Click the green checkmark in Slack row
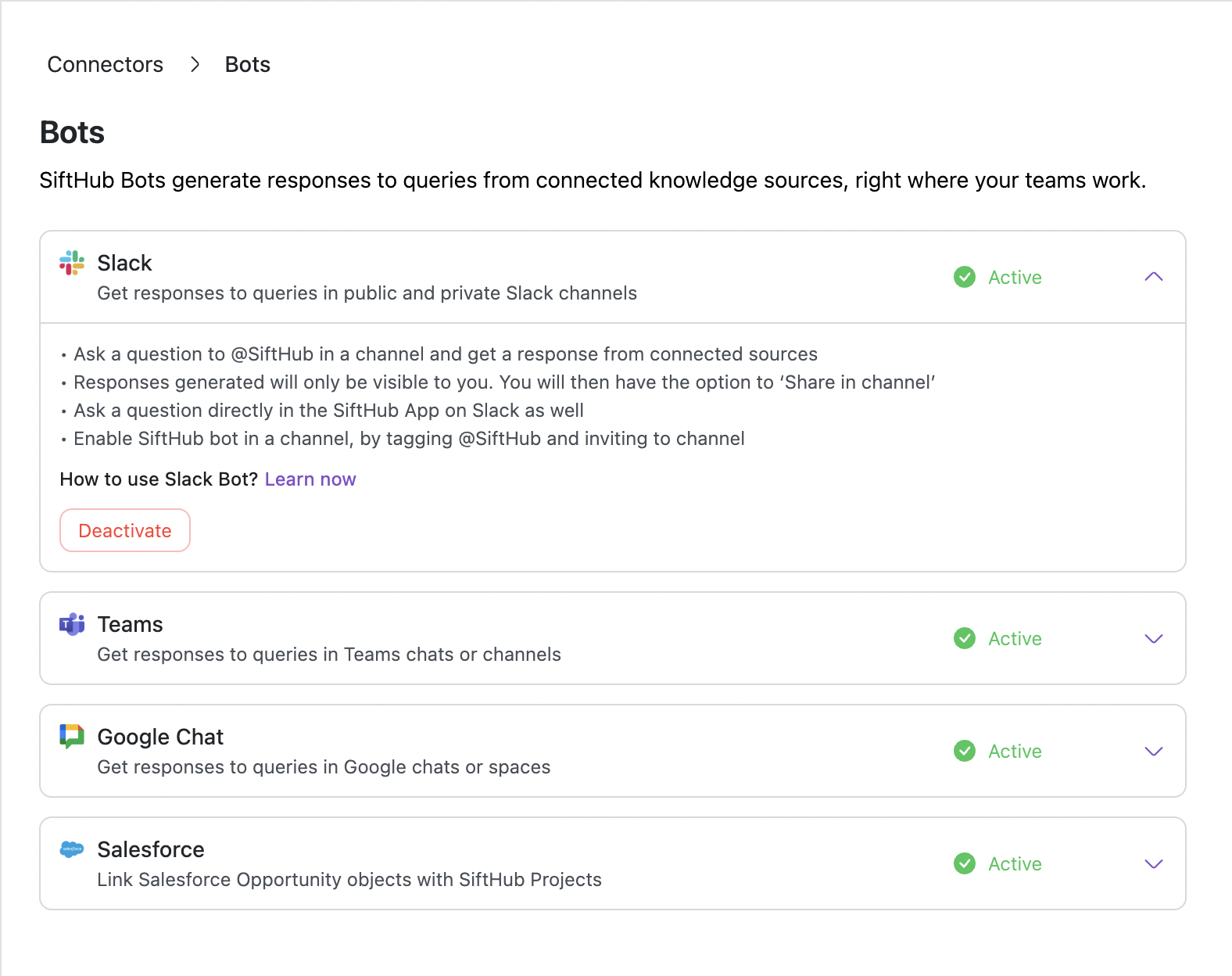This screenshot has height=976, width=1232. [965, 277]
